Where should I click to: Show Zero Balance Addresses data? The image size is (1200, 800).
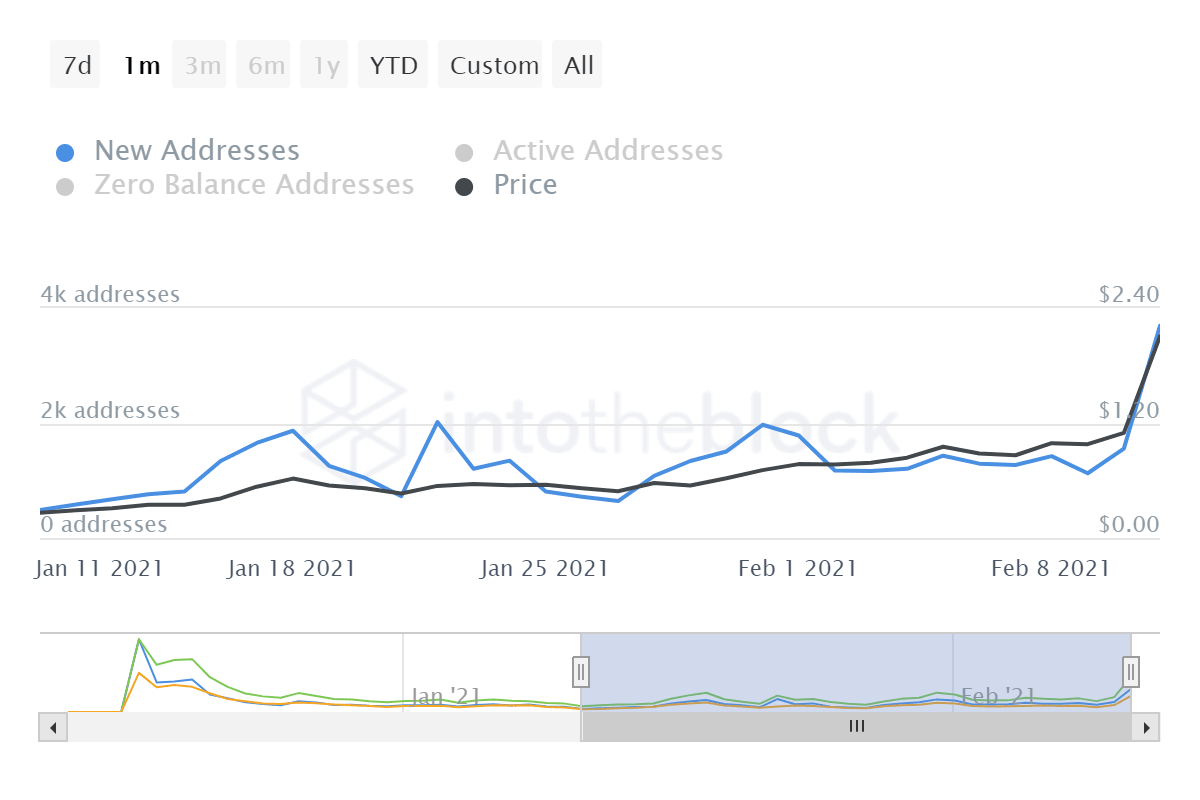tap(254, 184)
